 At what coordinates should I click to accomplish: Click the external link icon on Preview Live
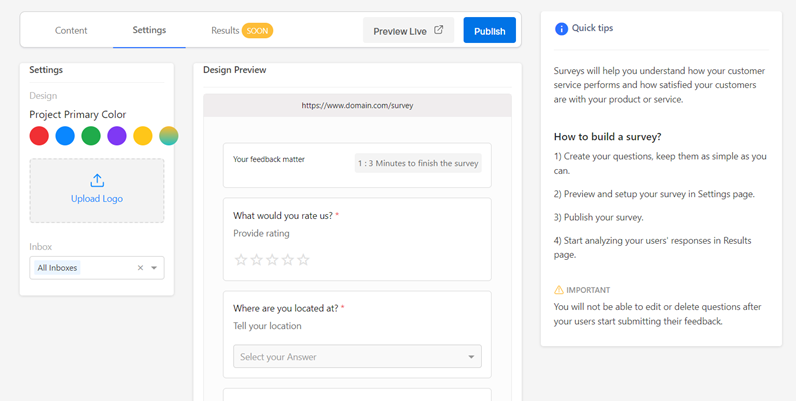click(439, 30)
